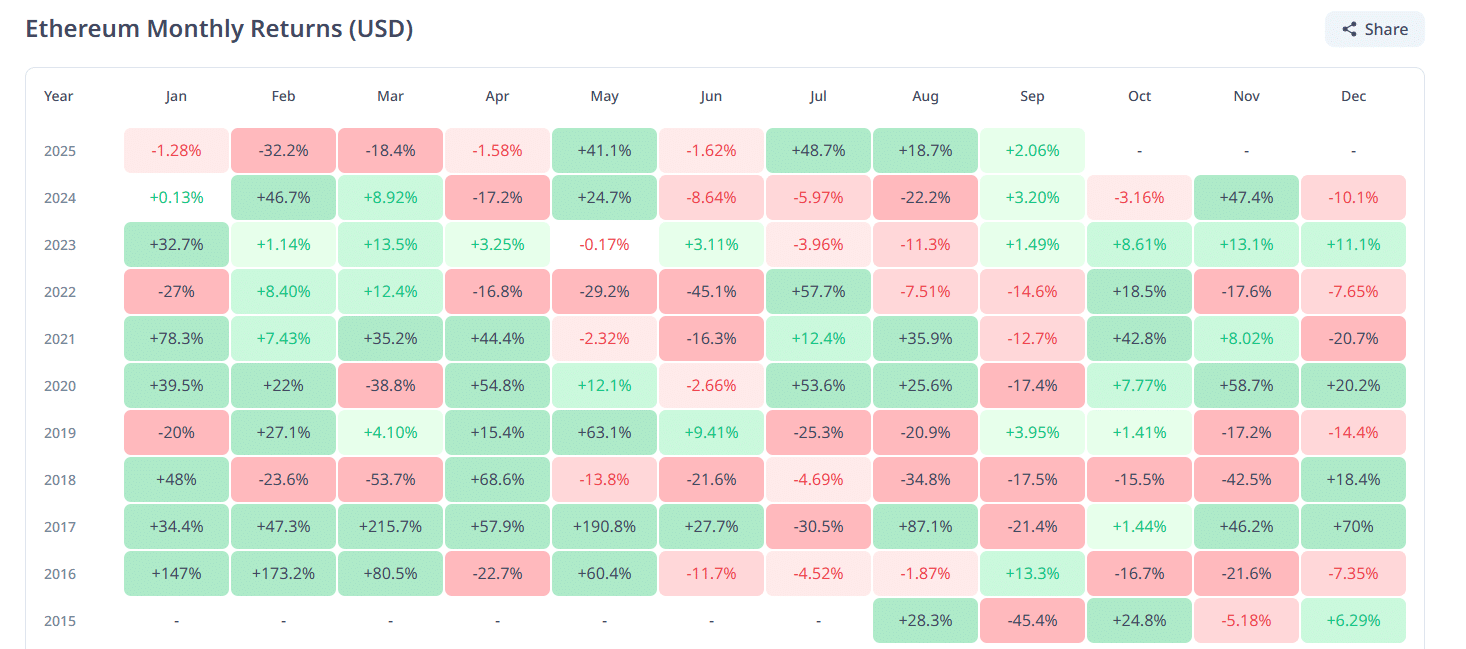Click the -53.7% March 2018 cell
Image resolution: width=1466 pixels, height=649 pixels.
pos(390,480)
